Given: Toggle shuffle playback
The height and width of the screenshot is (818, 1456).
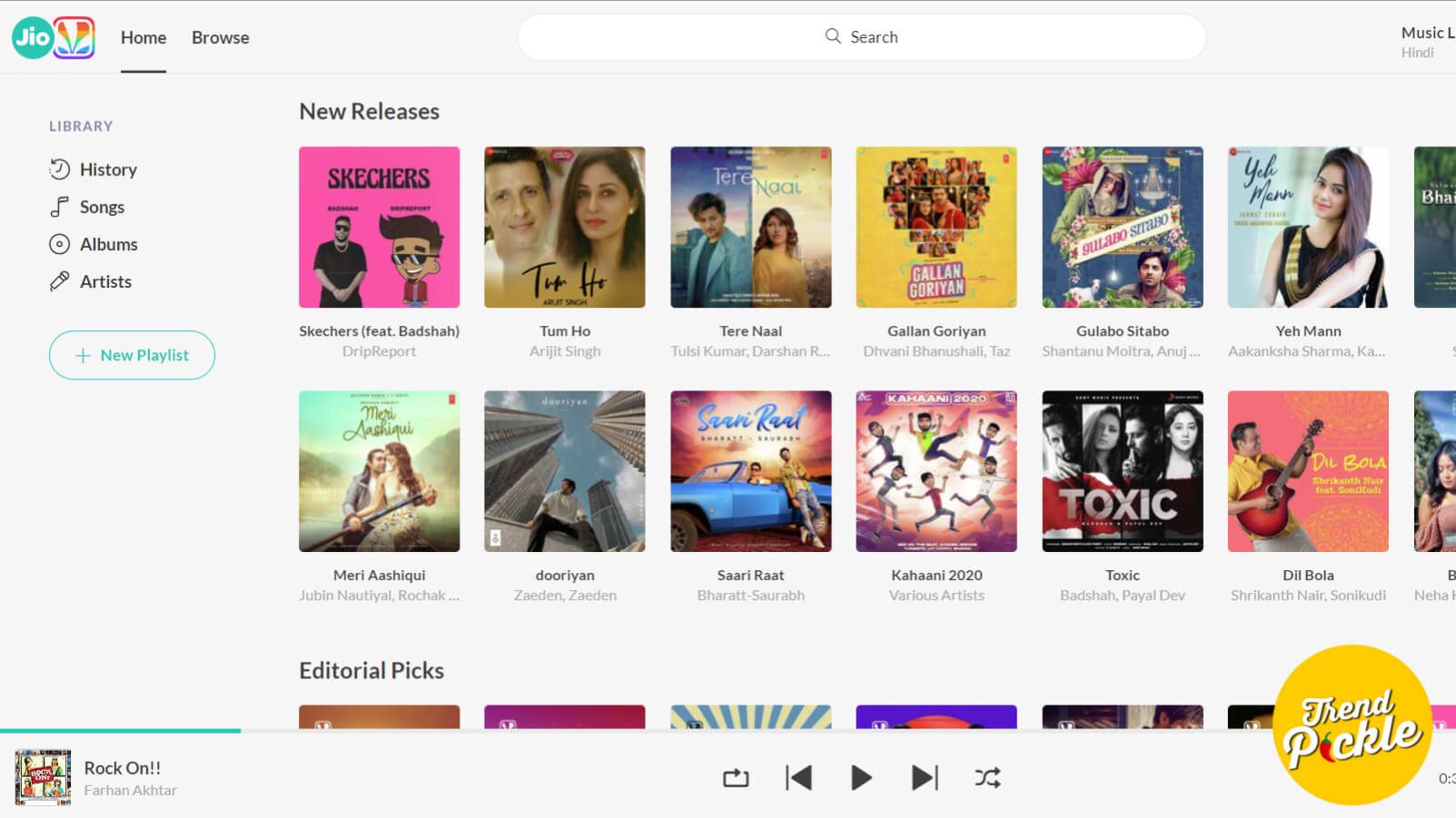Looking at the screenshot, I should click(x=987, y=778).
